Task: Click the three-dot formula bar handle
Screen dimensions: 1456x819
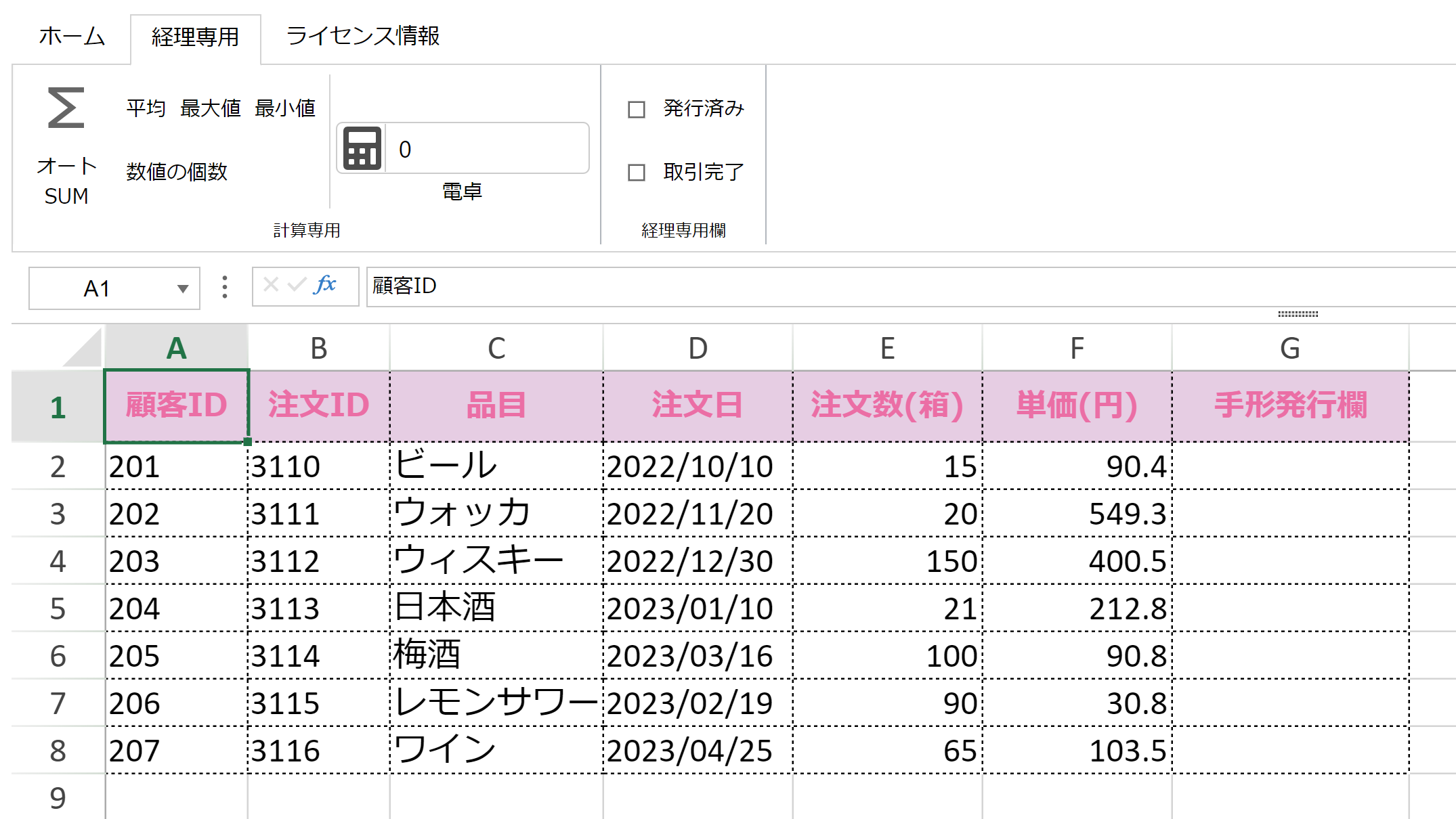Action: coord(225,287)
